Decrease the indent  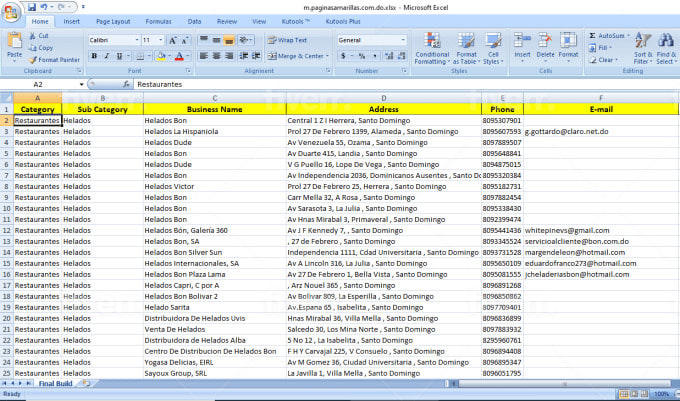[x=244, y=56]
